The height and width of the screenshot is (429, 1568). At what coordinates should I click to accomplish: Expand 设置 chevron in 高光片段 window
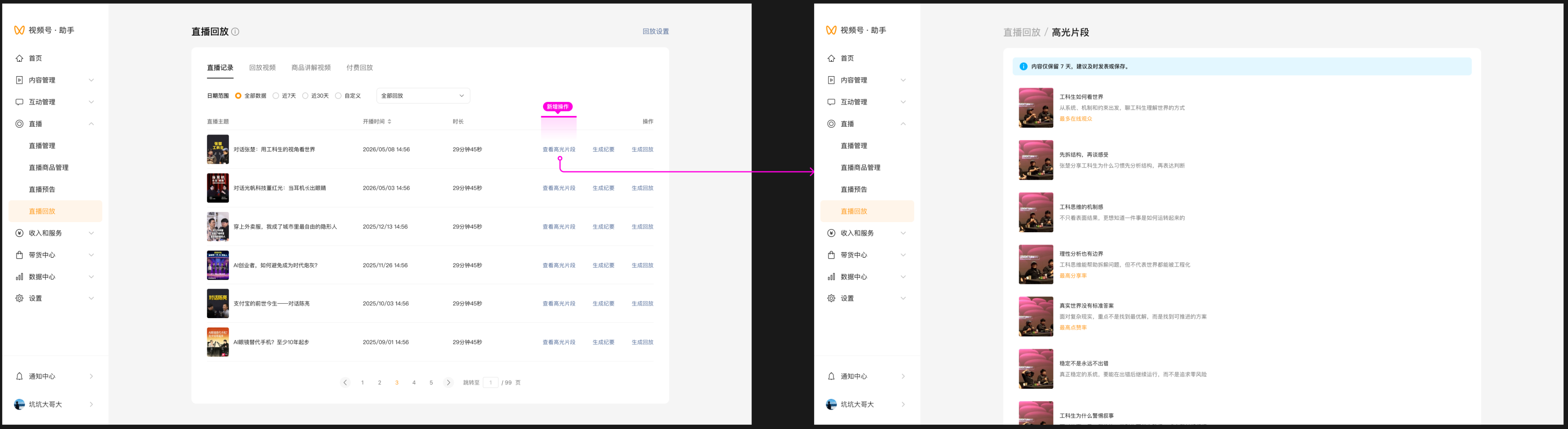point(903,298)
